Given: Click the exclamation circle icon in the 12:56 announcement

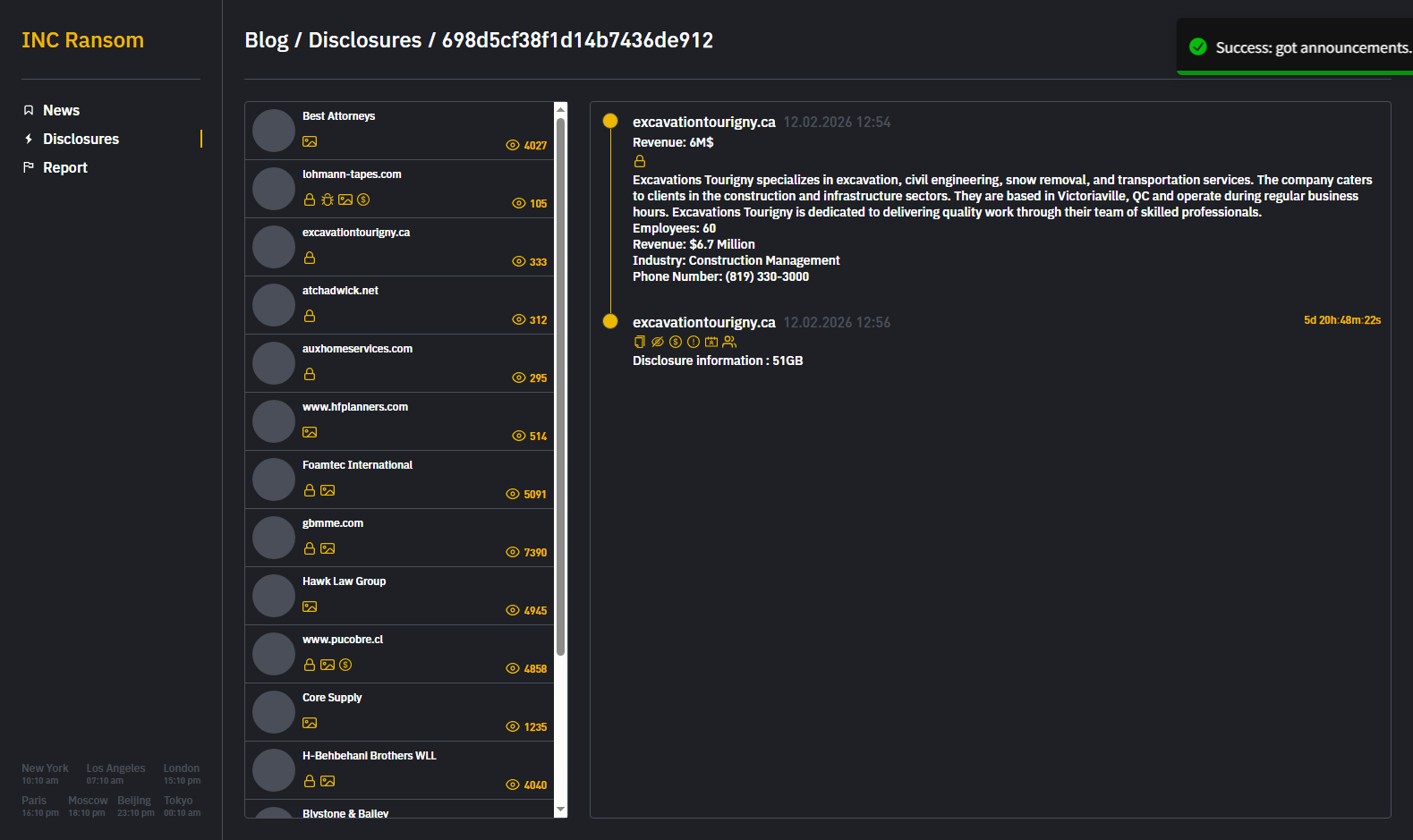Looking at the screenshot, I should pyautogui.click(x=694, y=342).
